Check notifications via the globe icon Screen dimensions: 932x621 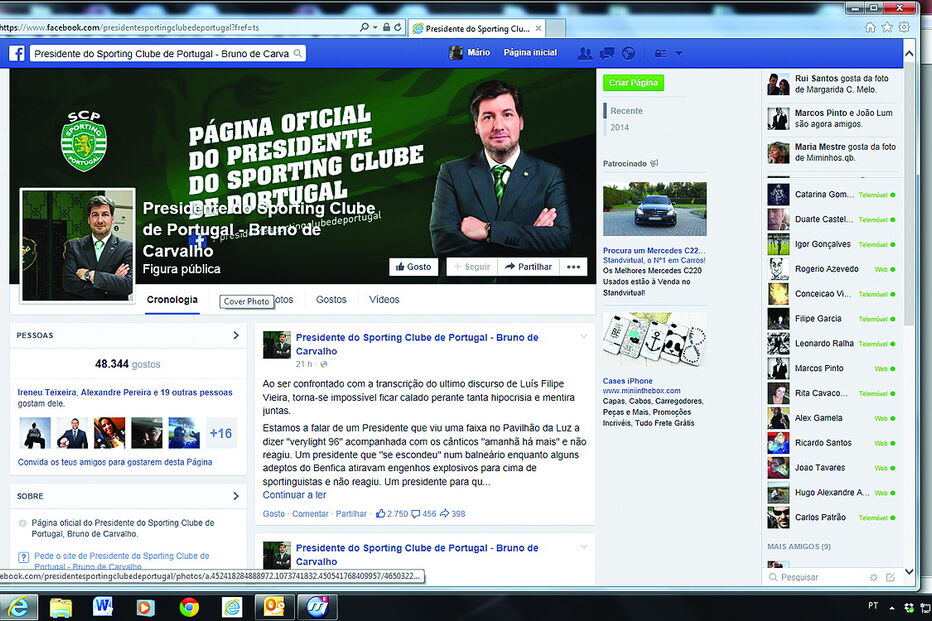click(x=627, y=53)
